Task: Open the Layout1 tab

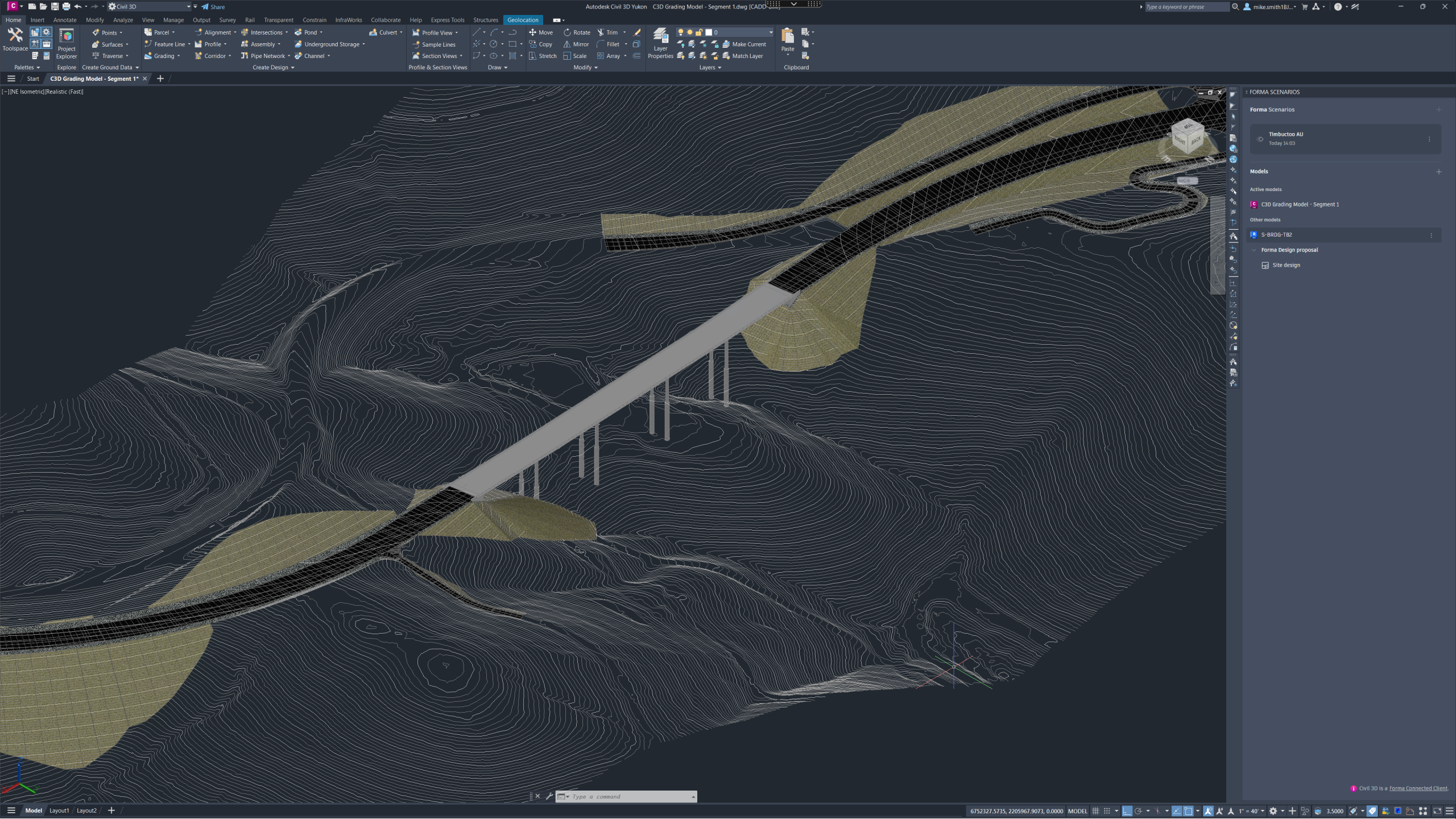Action: [59, 810]
